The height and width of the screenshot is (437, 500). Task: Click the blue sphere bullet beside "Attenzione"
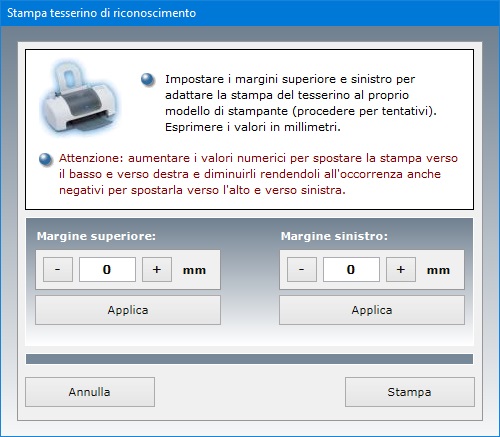click(46, 159)
